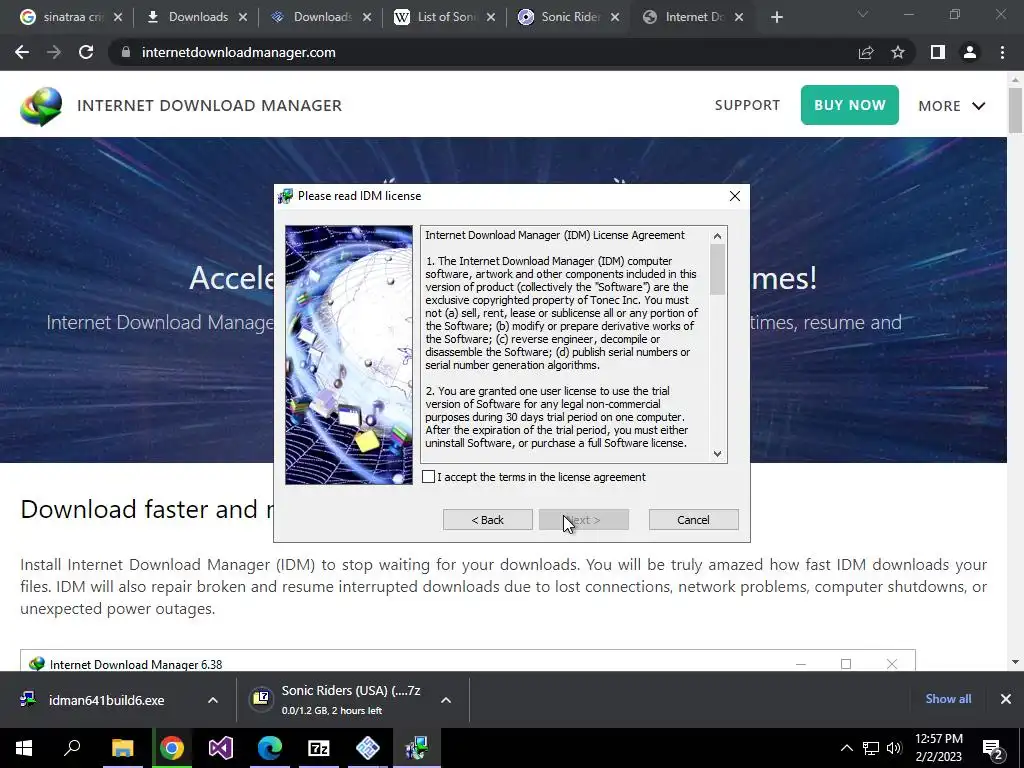
Task: Click the Cancel button in IDM dialog
Action: coord(694,520)
